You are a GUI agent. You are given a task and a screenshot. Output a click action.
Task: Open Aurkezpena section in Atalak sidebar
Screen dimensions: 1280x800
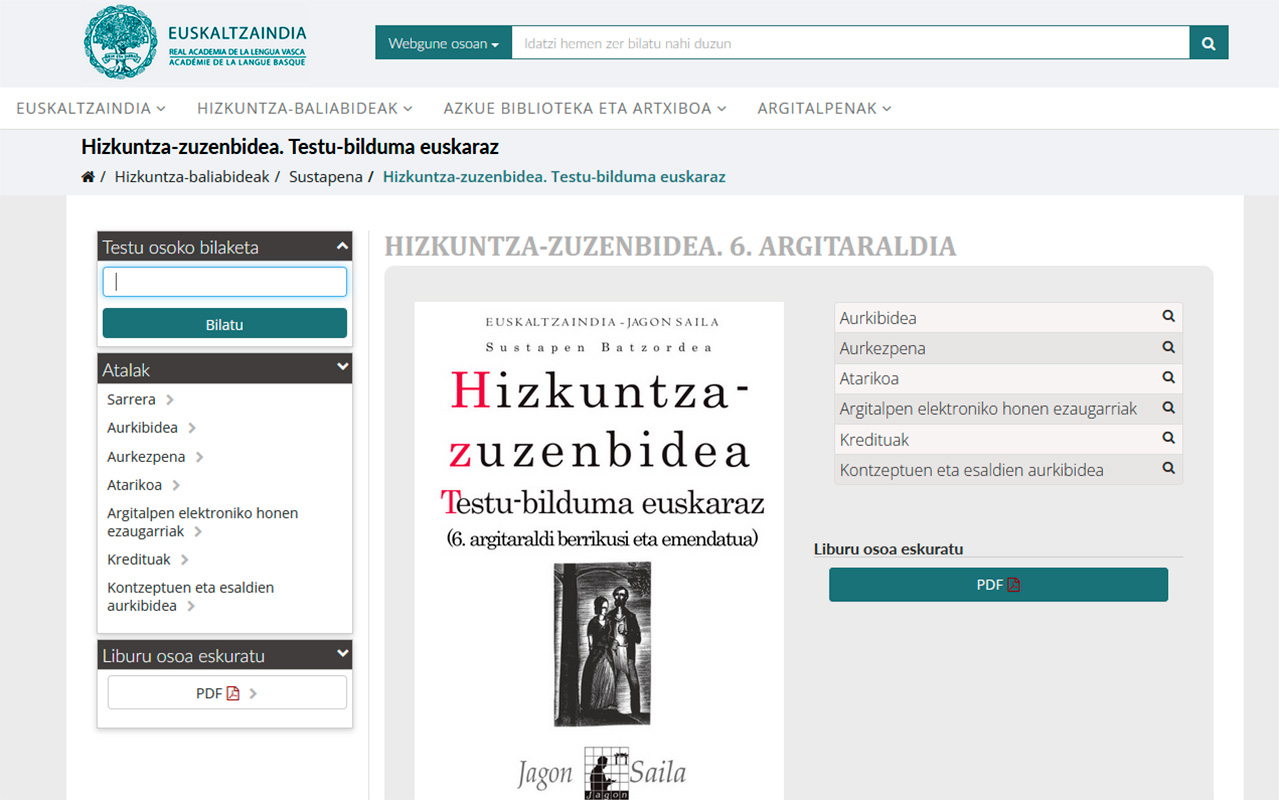146,456
